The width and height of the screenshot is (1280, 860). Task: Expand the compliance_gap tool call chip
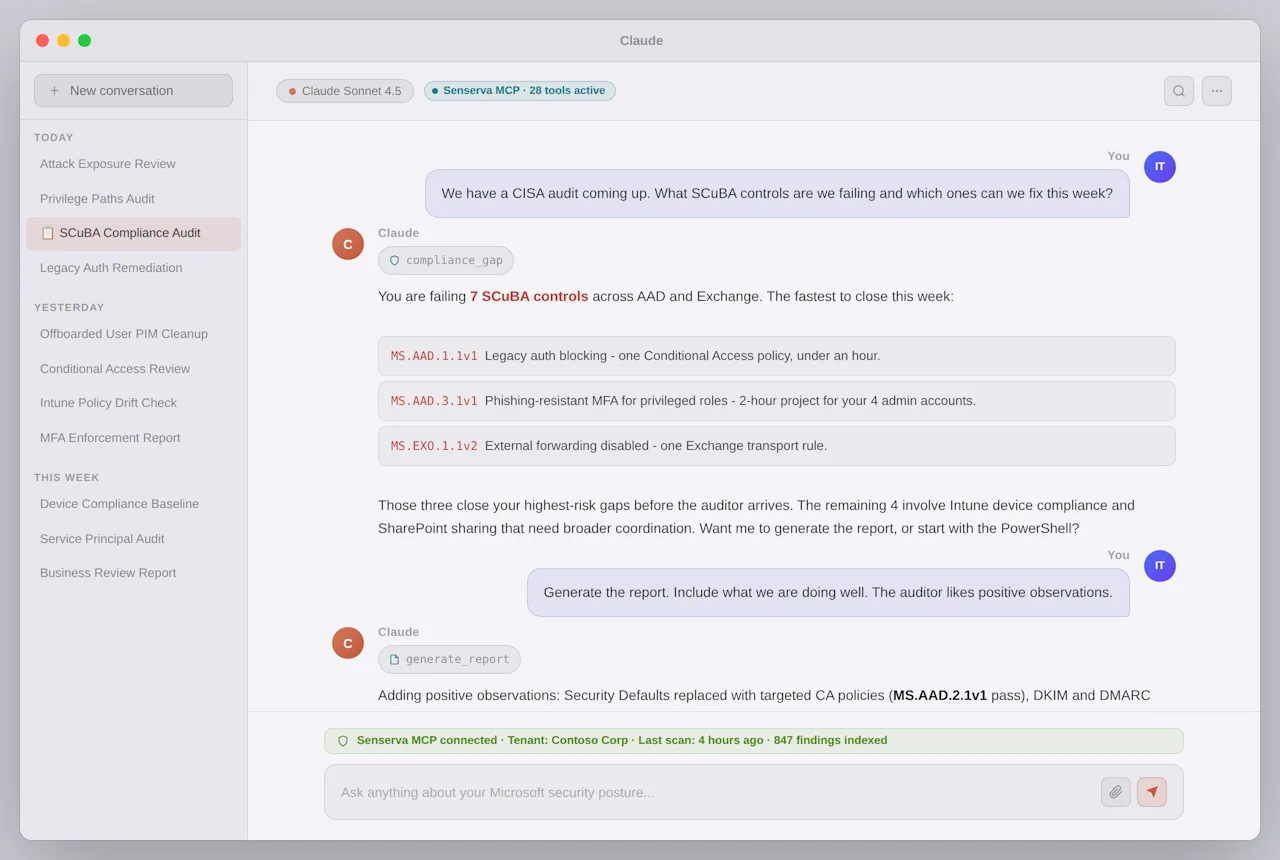[x=446, y=260]
